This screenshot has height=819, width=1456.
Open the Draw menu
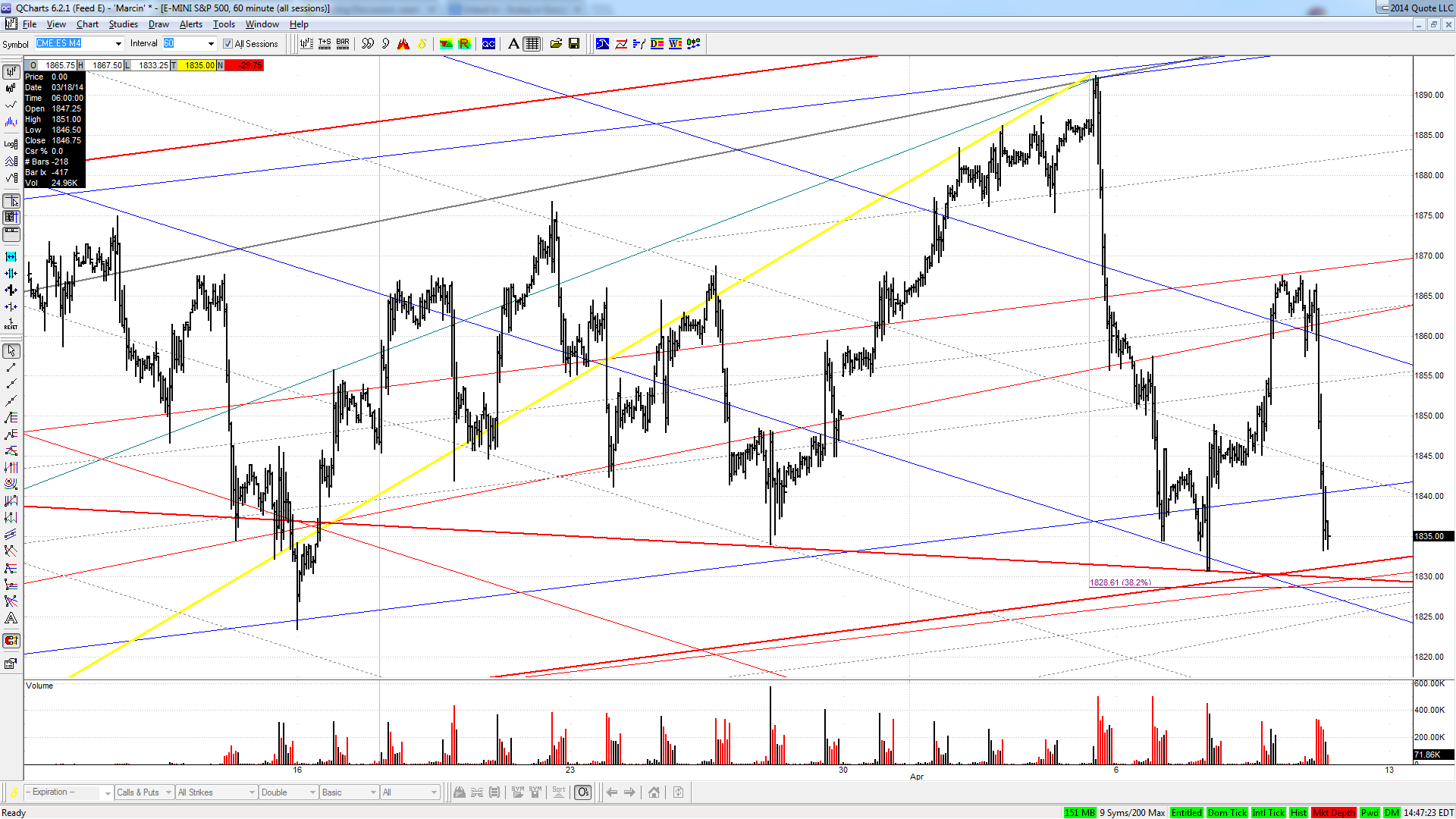point(158,24)
